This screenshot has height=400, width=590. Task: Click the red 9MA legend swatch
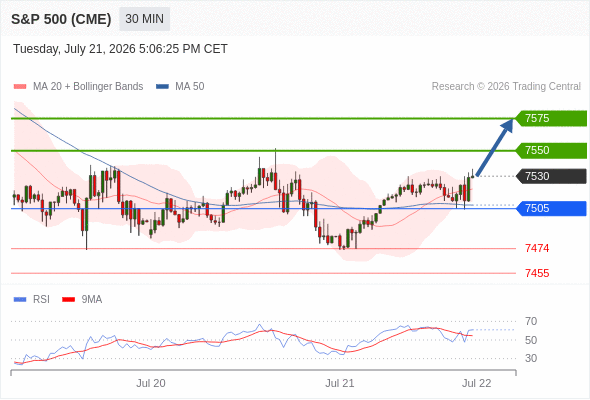point(68,300)
